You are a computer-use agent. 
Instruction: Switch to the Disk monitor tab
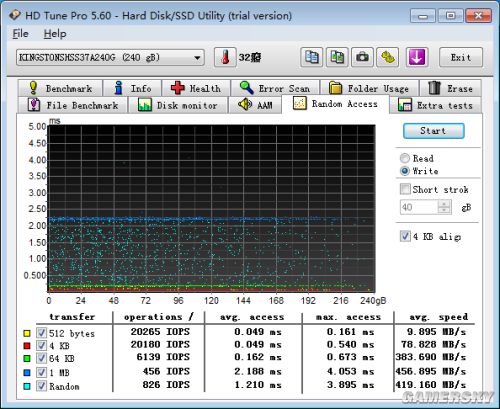point(178,105)
